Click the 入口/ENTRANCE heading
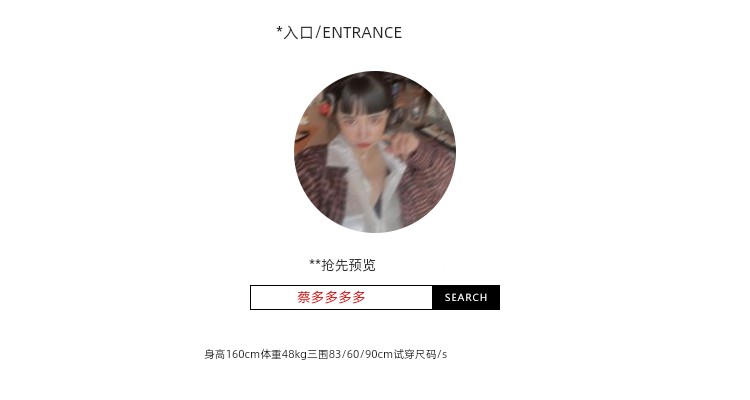Viewport: 750px width, 400px height. click(x=339, y=33)
